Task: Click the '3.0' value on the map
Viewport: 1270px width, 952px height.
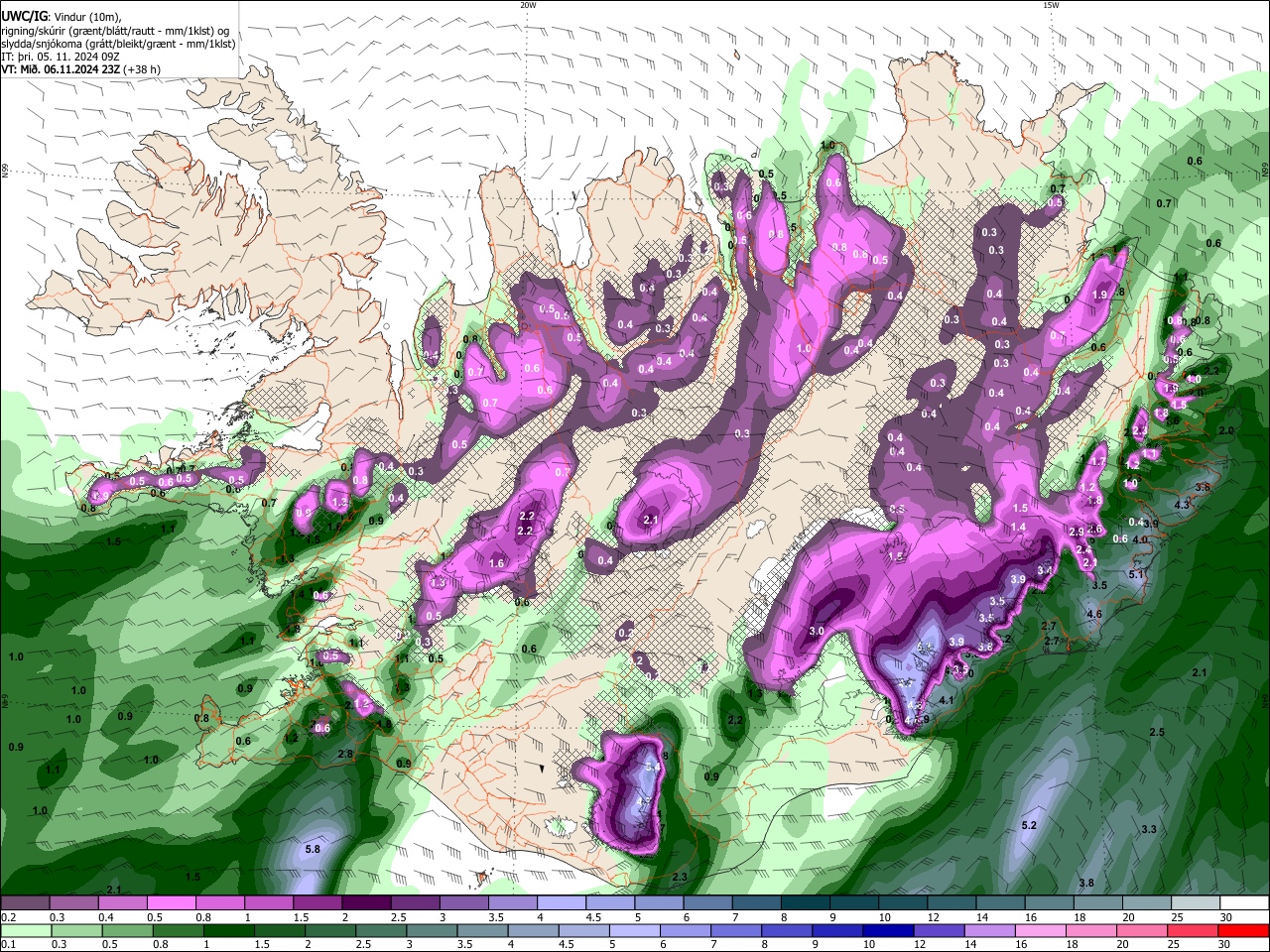Action: point(818,631)
